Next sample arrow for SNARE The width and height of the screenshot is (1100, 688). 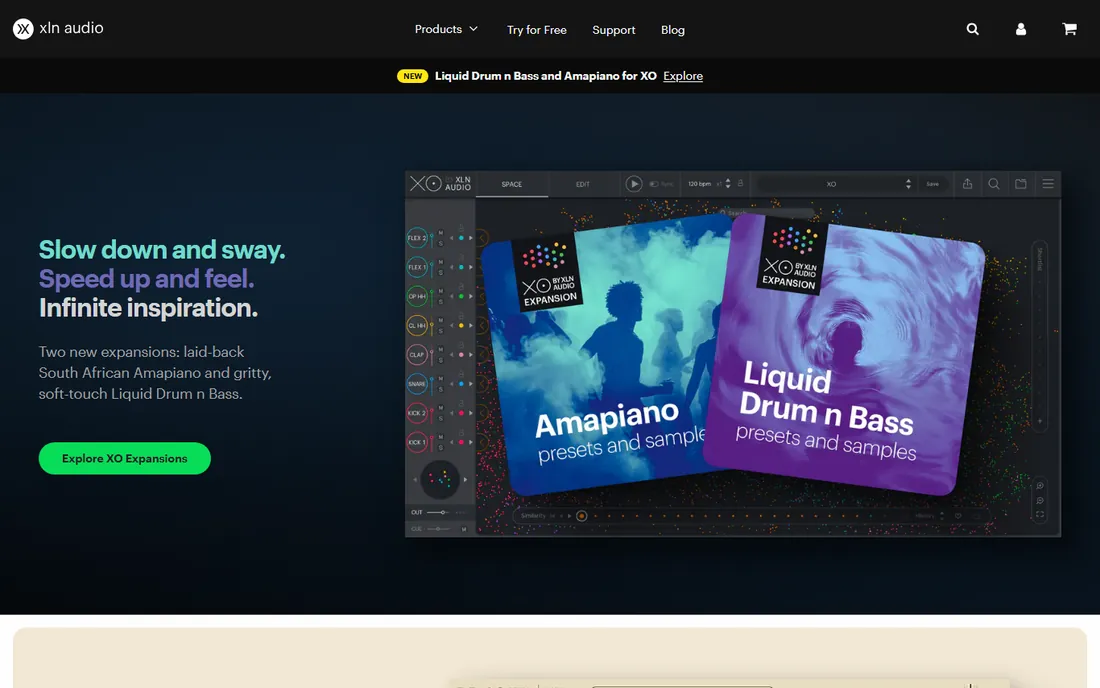pos(471,384)
